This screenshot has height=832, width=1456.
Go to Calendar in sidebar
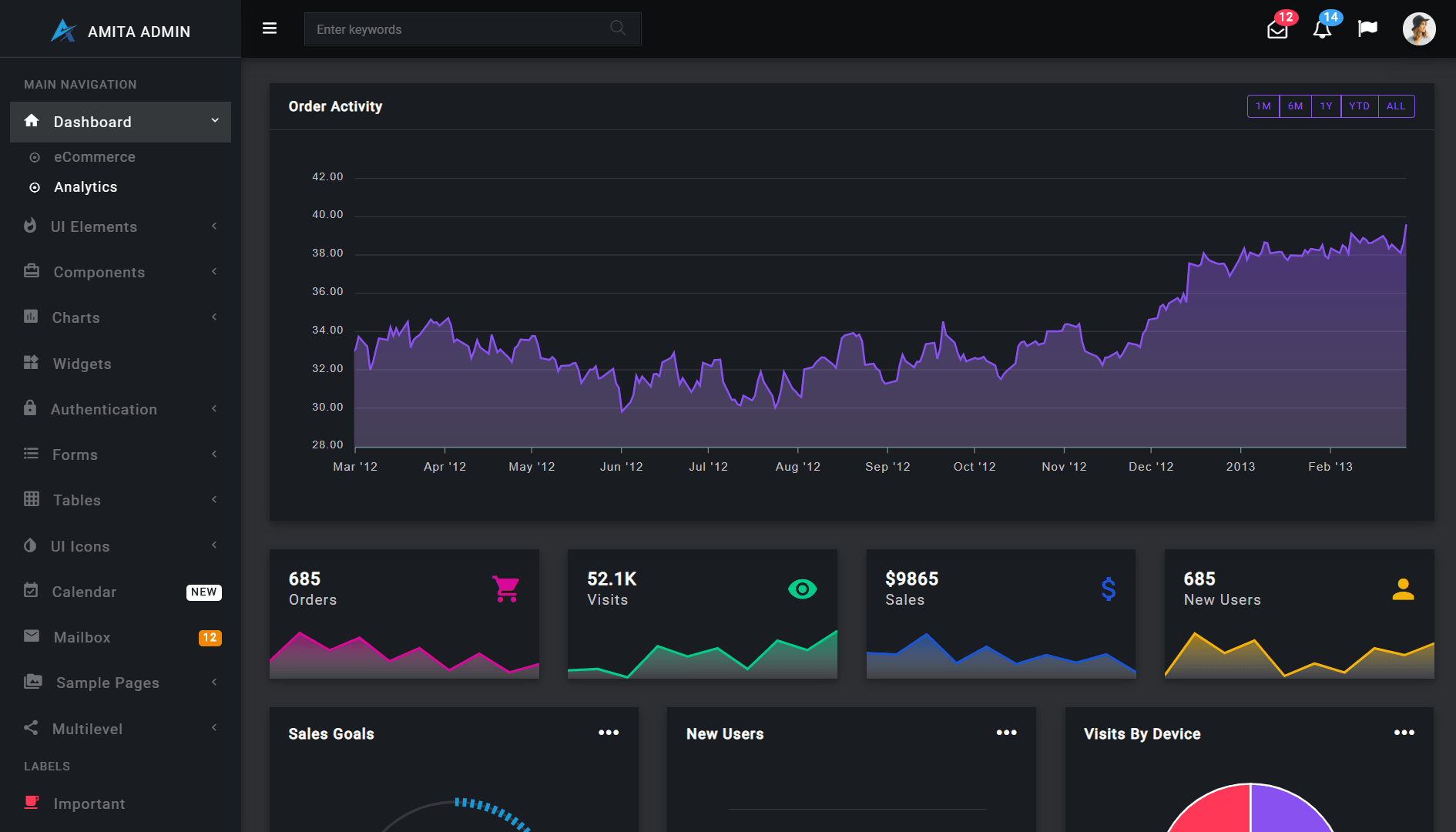click(84, 592)
